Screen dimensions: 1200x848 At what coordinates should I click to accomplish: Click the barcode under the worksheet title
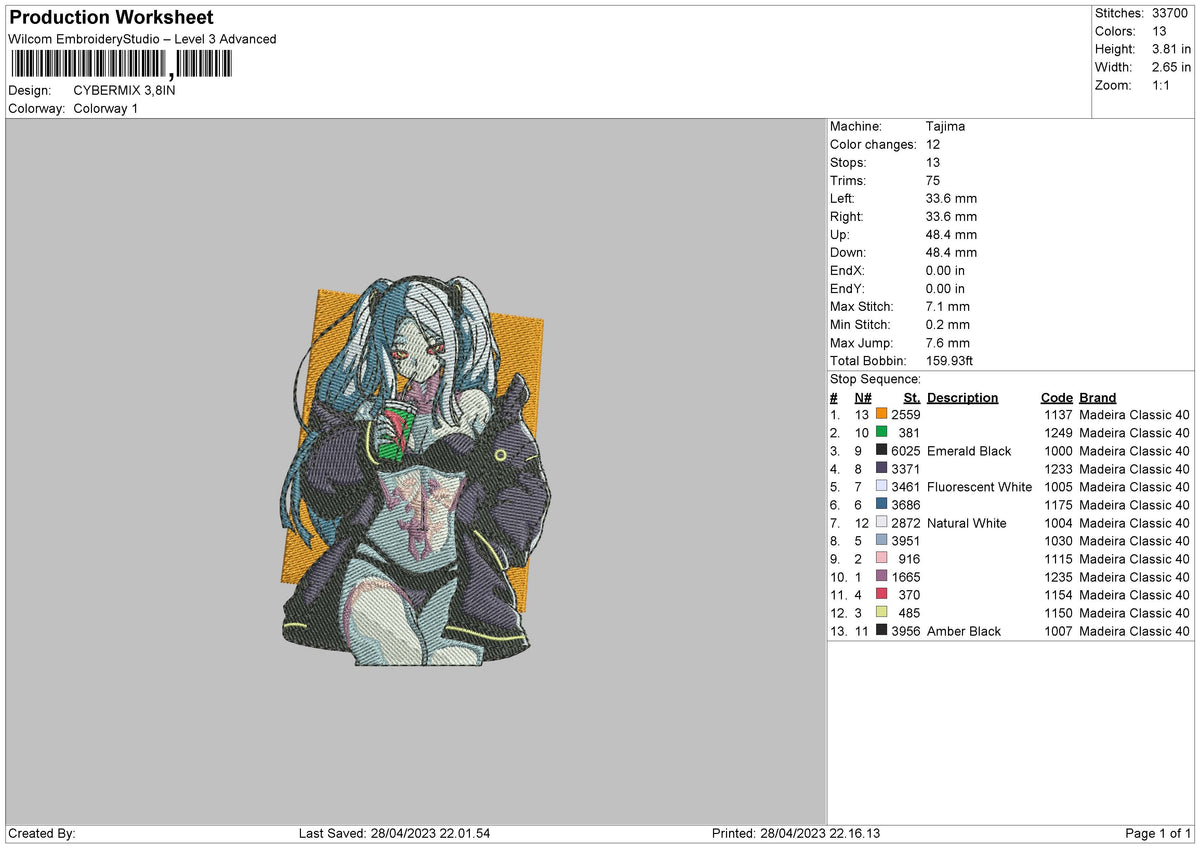[121, 65]
